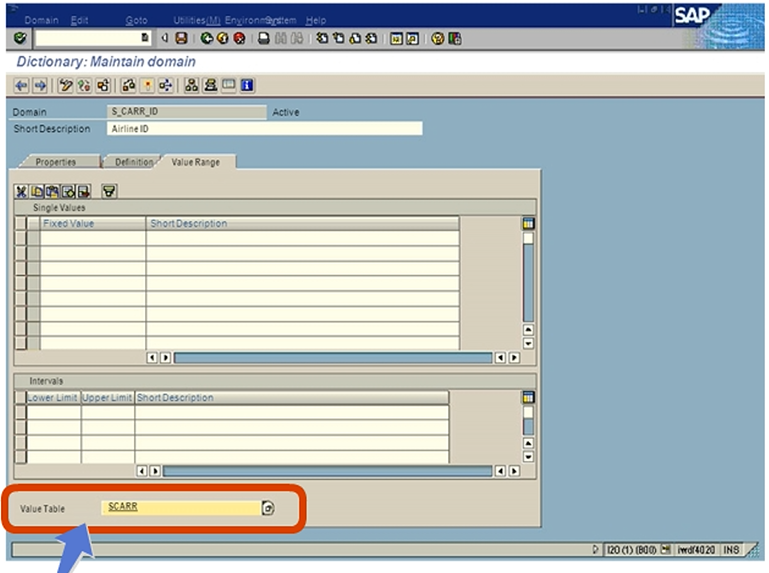The image size is (769, 573).
Task: Open the command field history dropdown
Action: point(146,39)
